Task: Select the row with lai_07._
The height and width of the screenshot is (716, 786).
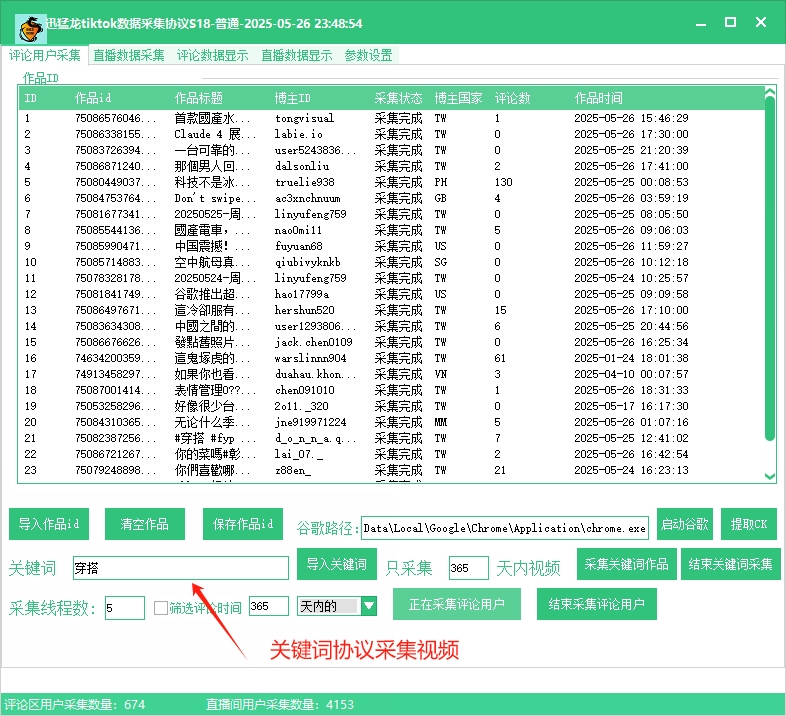Action: click(x=391, y=454)
